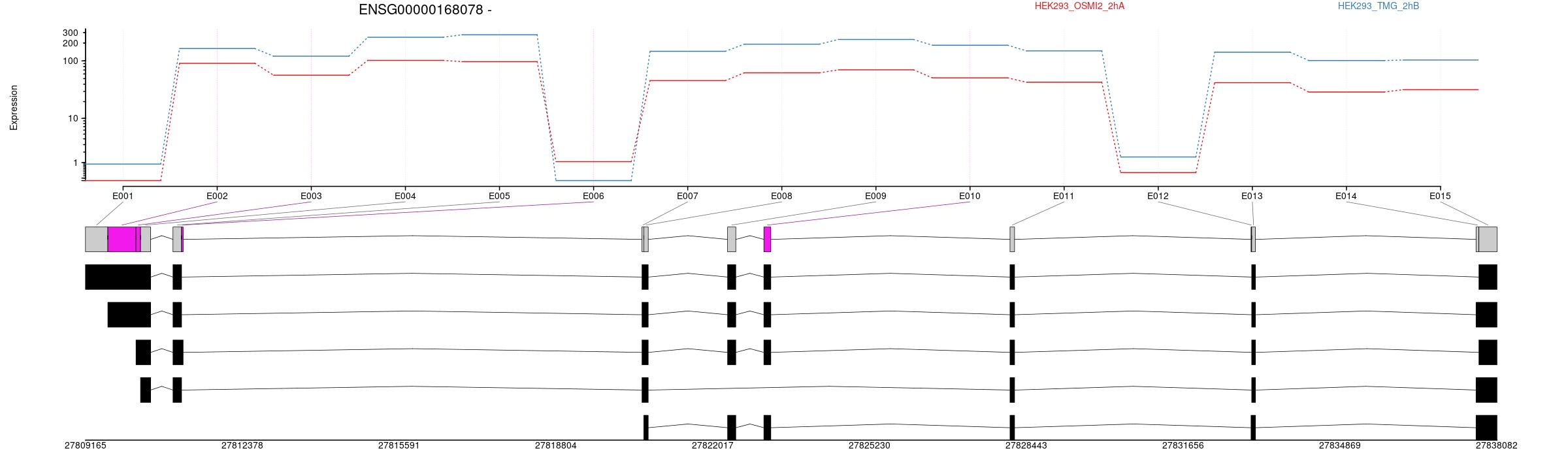This screenshot has height=457, width=1568.
Task: Click genomic coordinate 27828443
Action: click(1026, 446)
